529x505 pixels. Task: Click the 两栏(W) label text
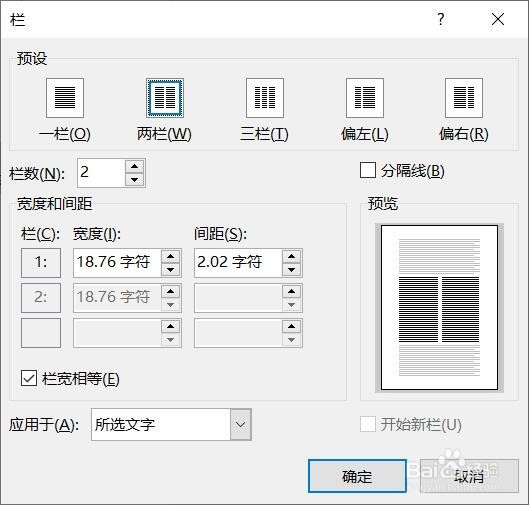pos(164,134)
